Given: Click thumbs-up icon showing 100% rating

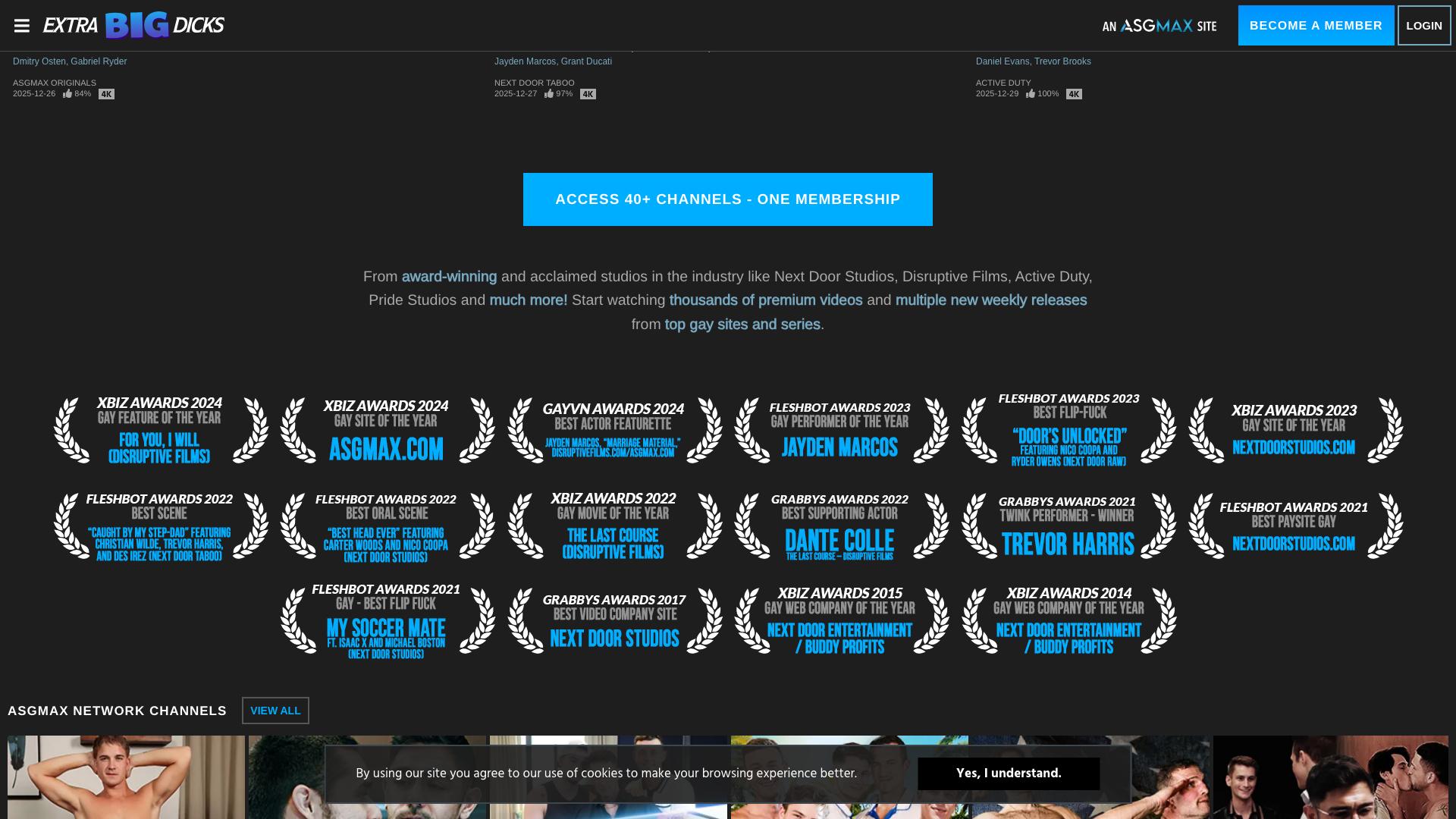Looking at the screenshot, I should (x=1031, y=94).
